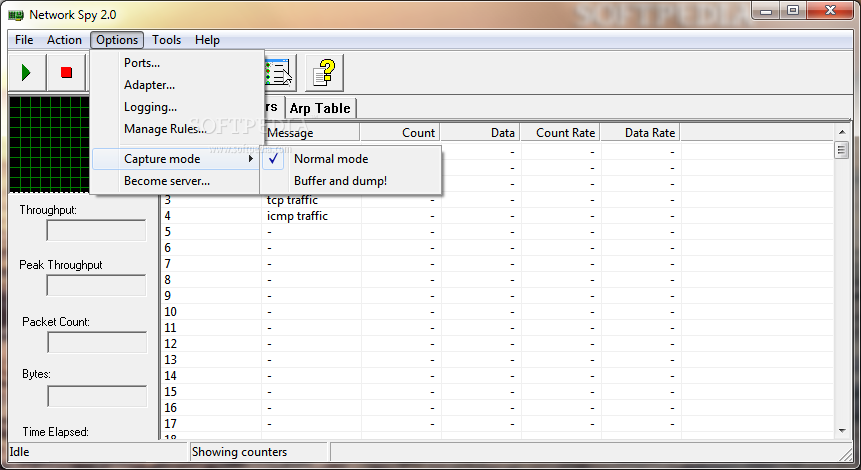Select Become server... option
The width and height of the screenshot is (861, 470).
tap(167, 181)
